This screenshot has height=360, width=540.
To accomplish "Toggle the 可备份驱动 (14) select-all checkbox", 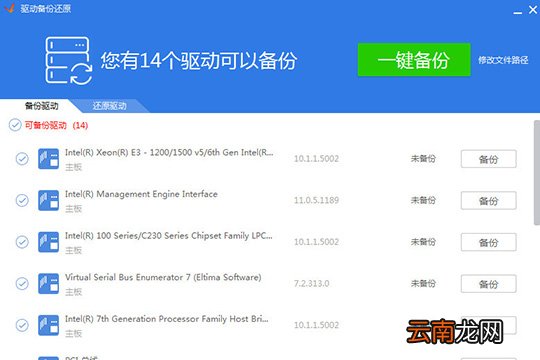I will tap(15, 125).
